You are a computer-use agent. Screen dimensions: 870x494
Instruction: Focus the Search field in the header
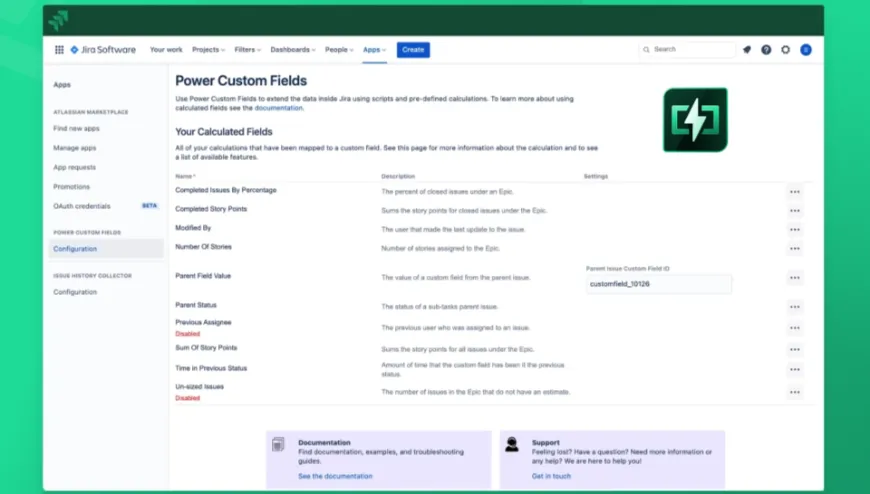point(687,49)
